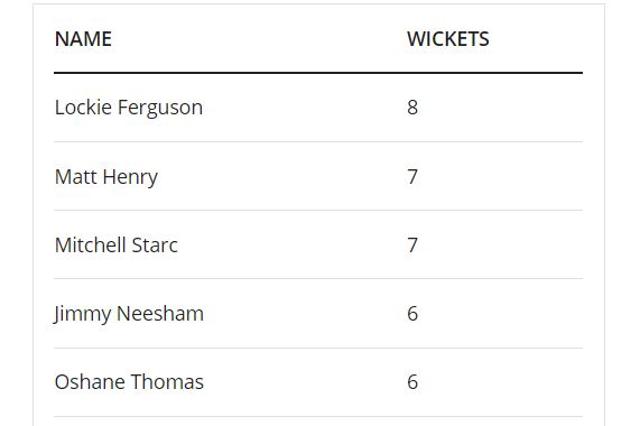Click the word Lockie in first row
The image size is (640, 426).
(x=83, y=108)
